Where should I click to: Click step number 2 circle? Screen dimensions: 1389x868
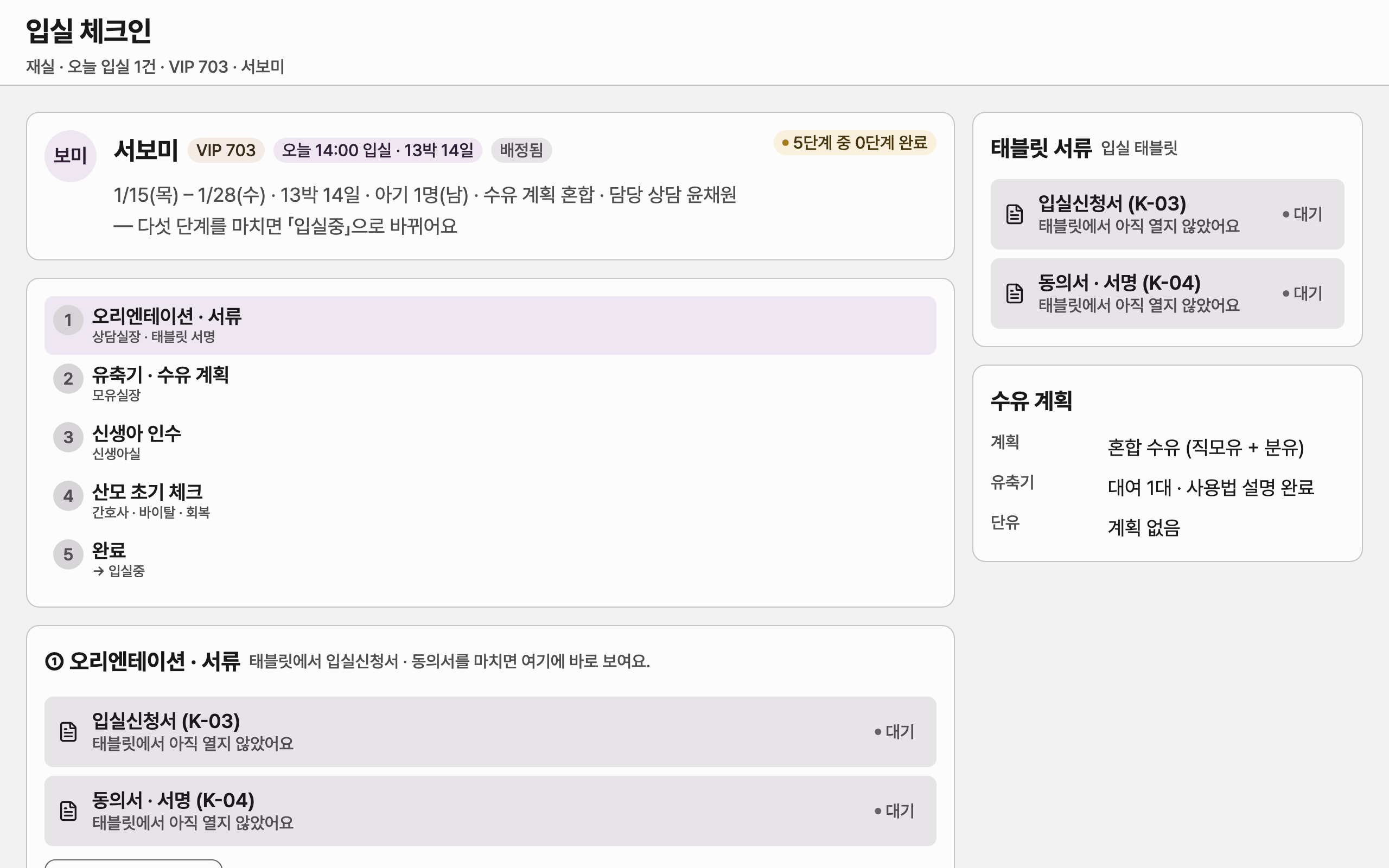coord(68,379)
